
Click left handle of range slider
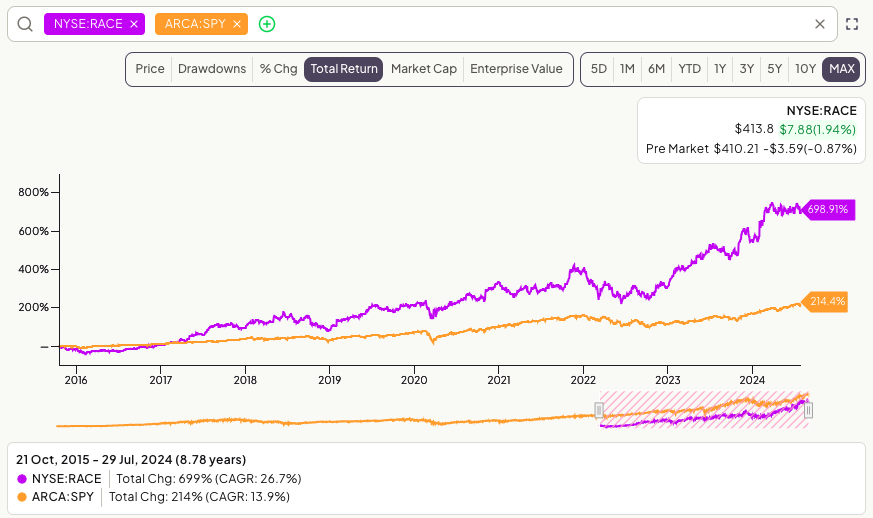(x=599, y=411)
